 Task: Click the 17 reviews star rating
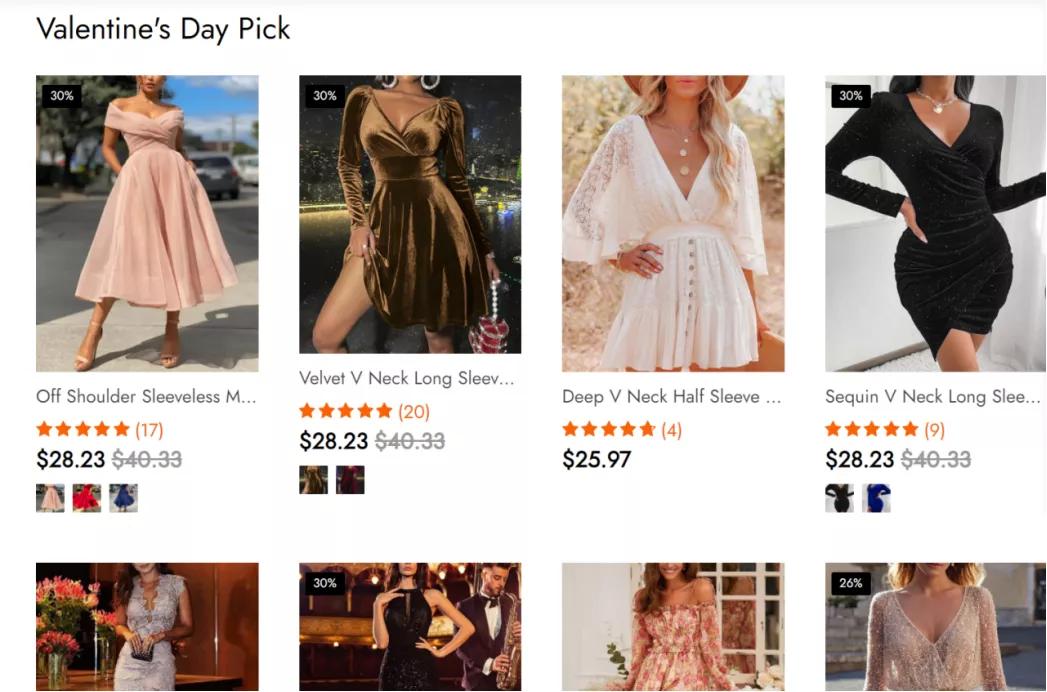pos(99,430)
